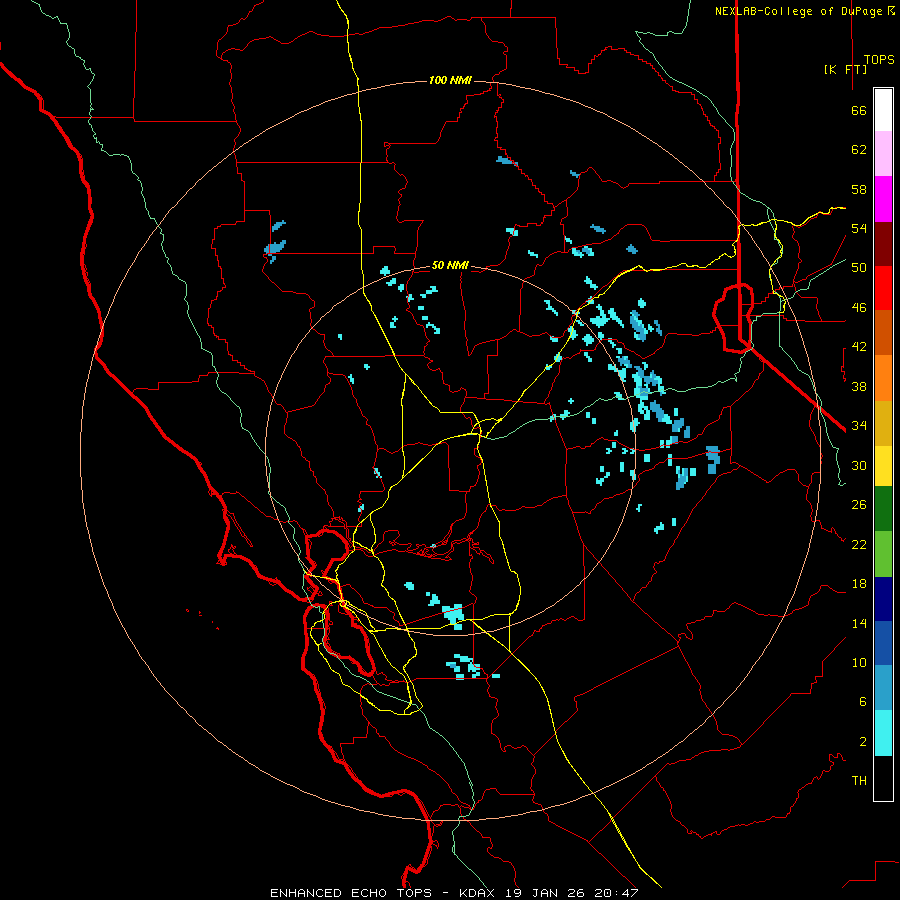Click the '[K FT]' units label

coord(845,69)
